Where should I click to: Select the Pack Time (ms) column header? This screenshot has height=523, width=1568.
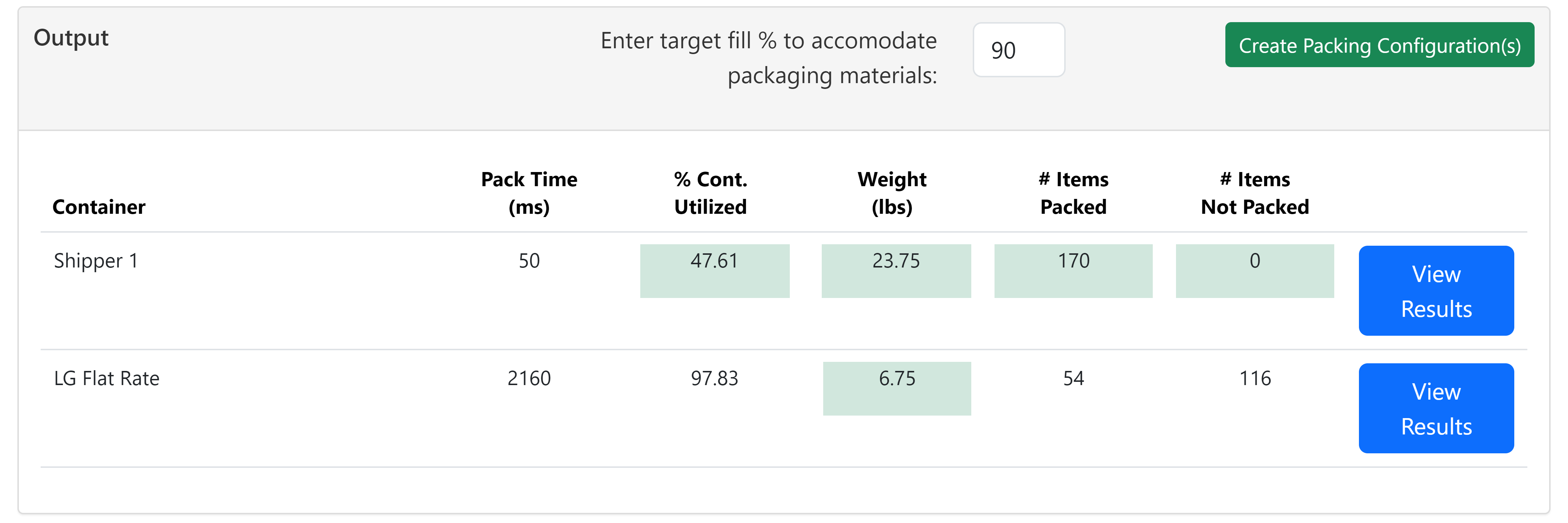pyautogui.click(x=529, y=193)
